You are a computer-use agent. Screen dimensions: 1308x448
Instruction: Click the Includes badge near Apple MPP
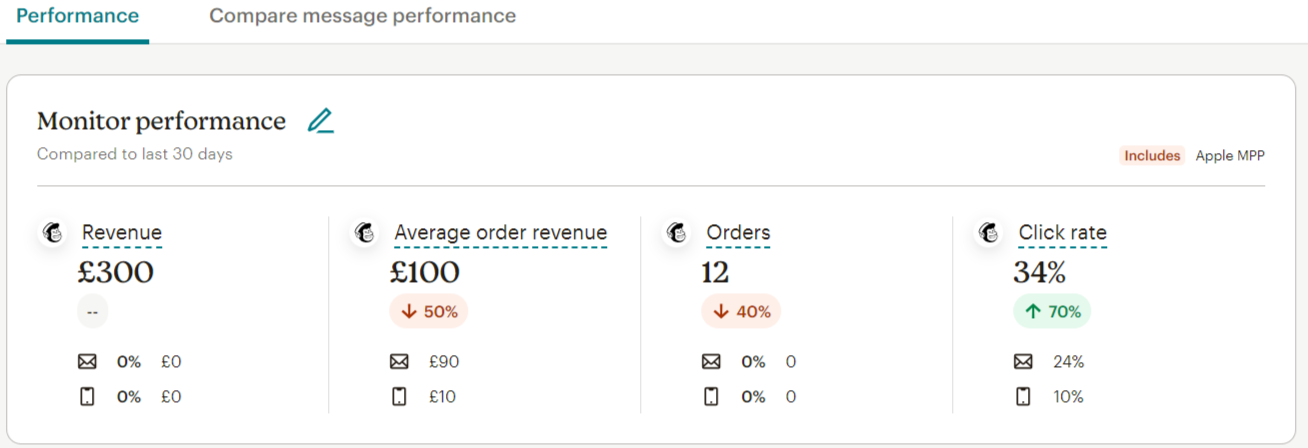tap(1152, 156)
